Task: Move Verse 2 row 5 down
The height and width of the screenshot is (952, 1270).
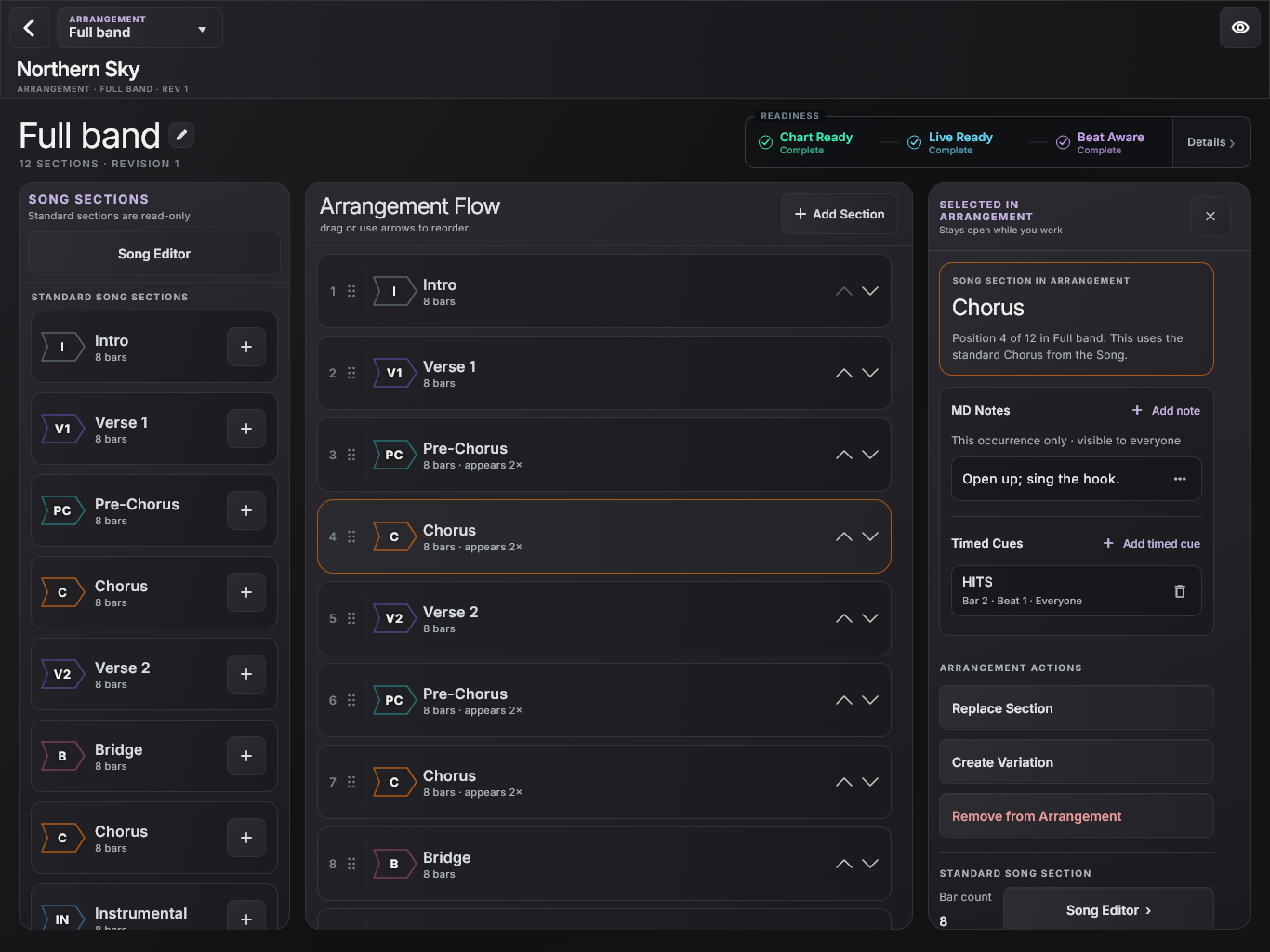Action: [x=870, y=618]
